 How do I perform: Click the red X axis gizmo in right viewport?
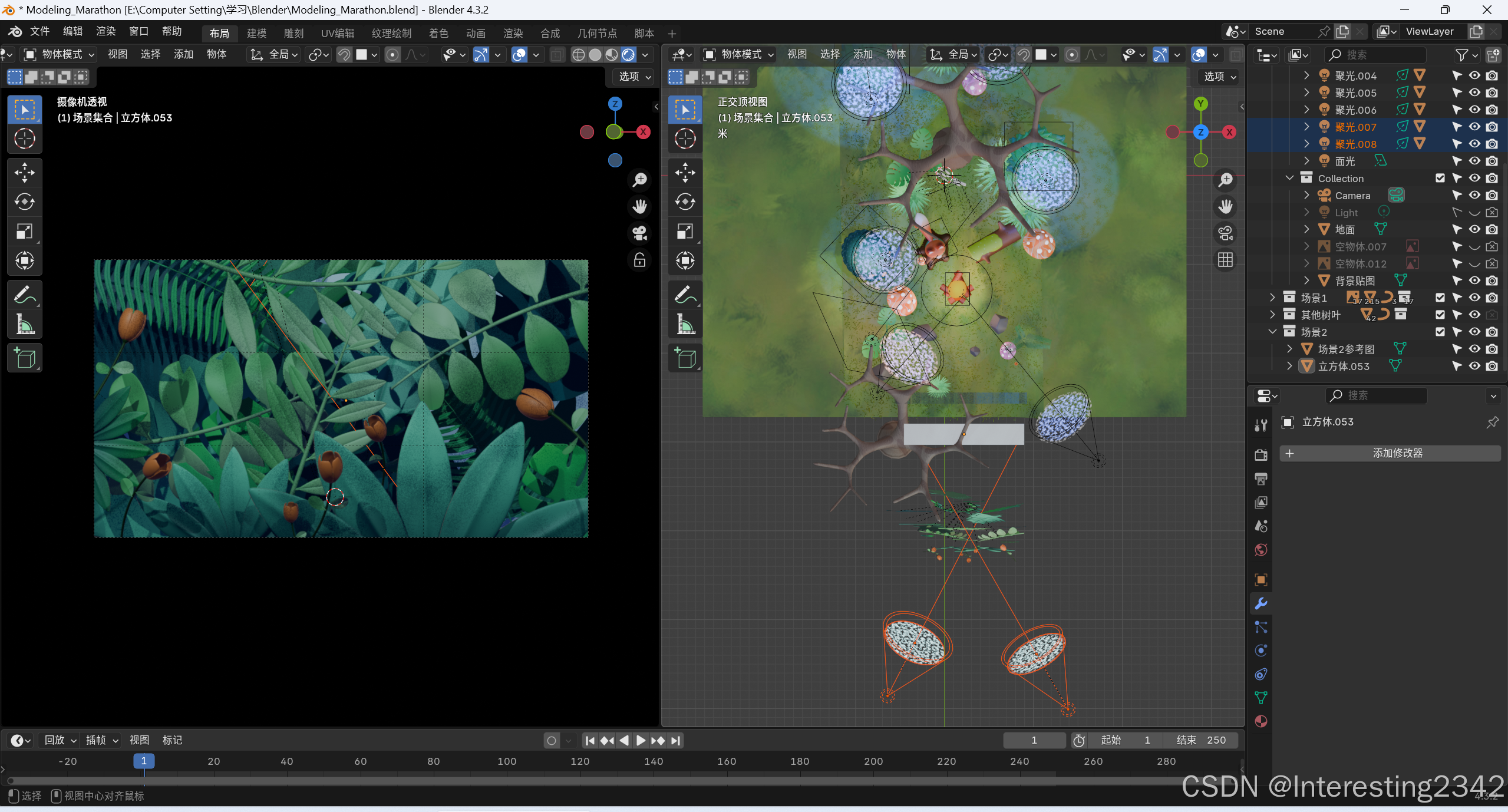pyautogui.click(x=1229, y=132)
